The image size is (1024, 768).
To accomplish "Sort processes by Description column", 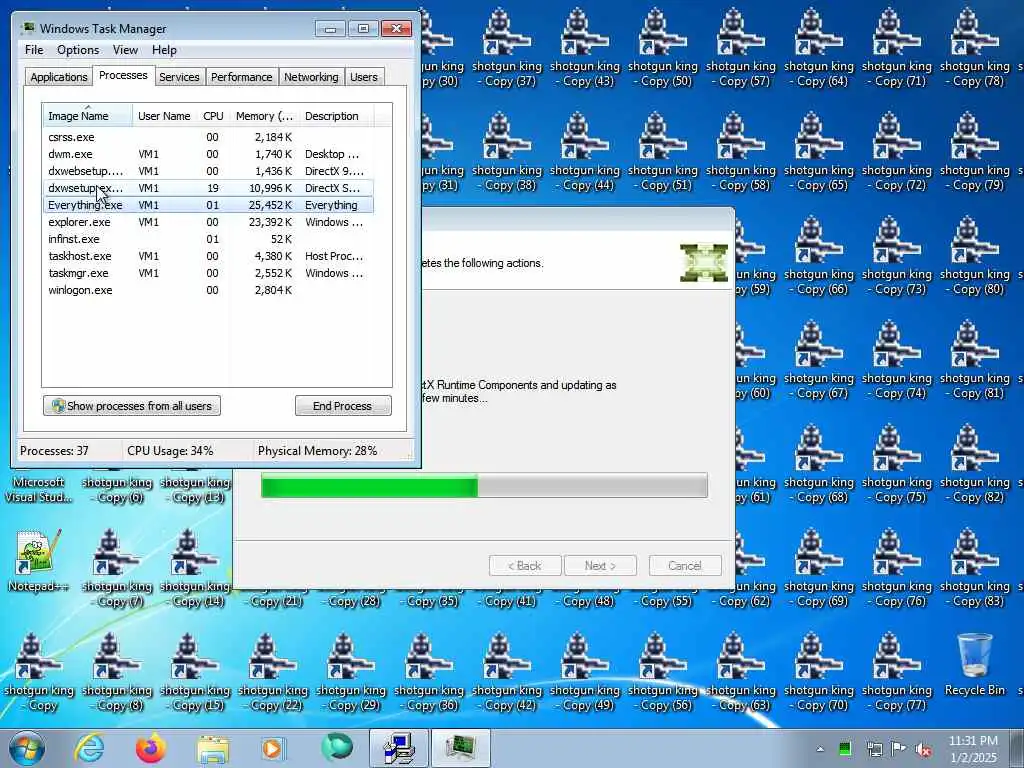I will pos(336,116).
